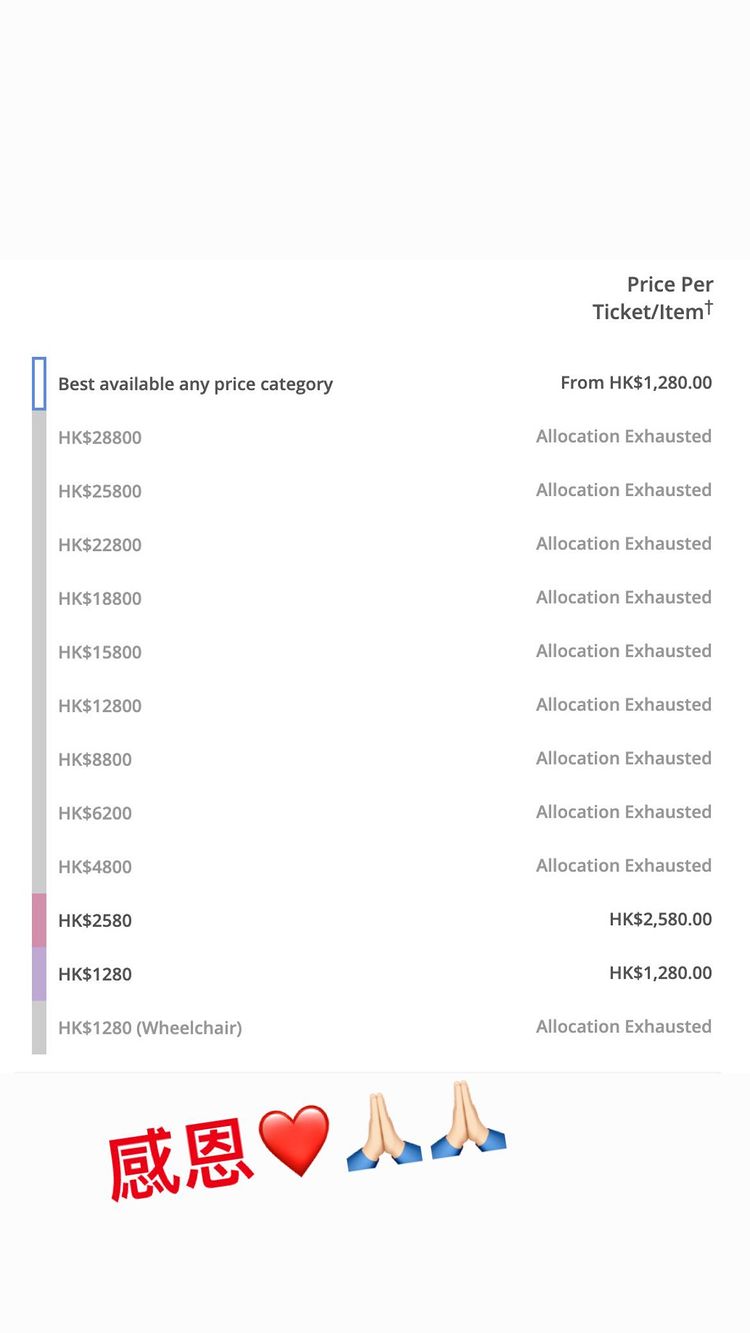
Task: Choose the HK$1280 ticket category
Action: tap(373, 974)
